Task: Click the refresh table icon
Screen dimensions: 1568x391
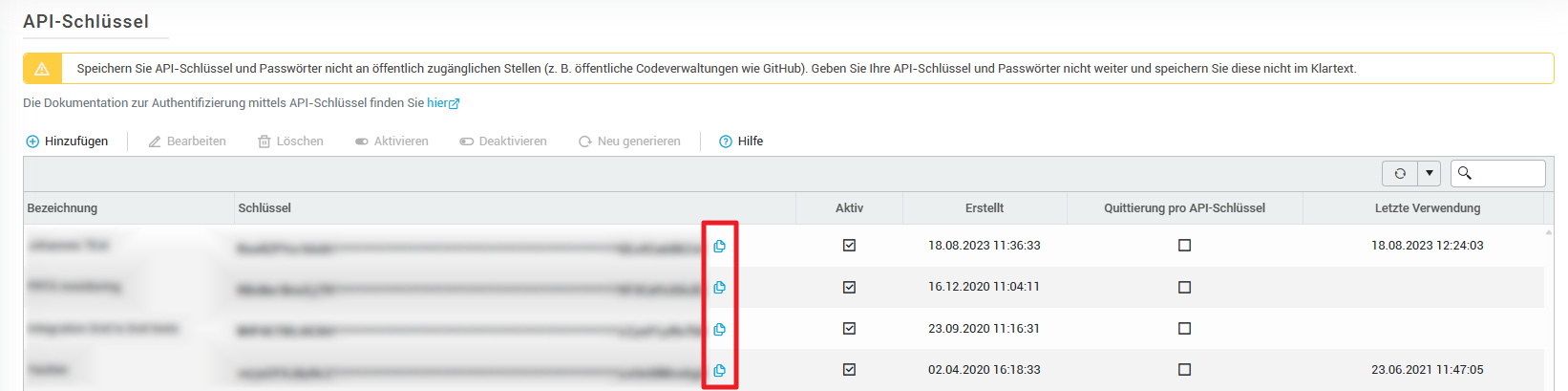Action: pos(1400,173)
